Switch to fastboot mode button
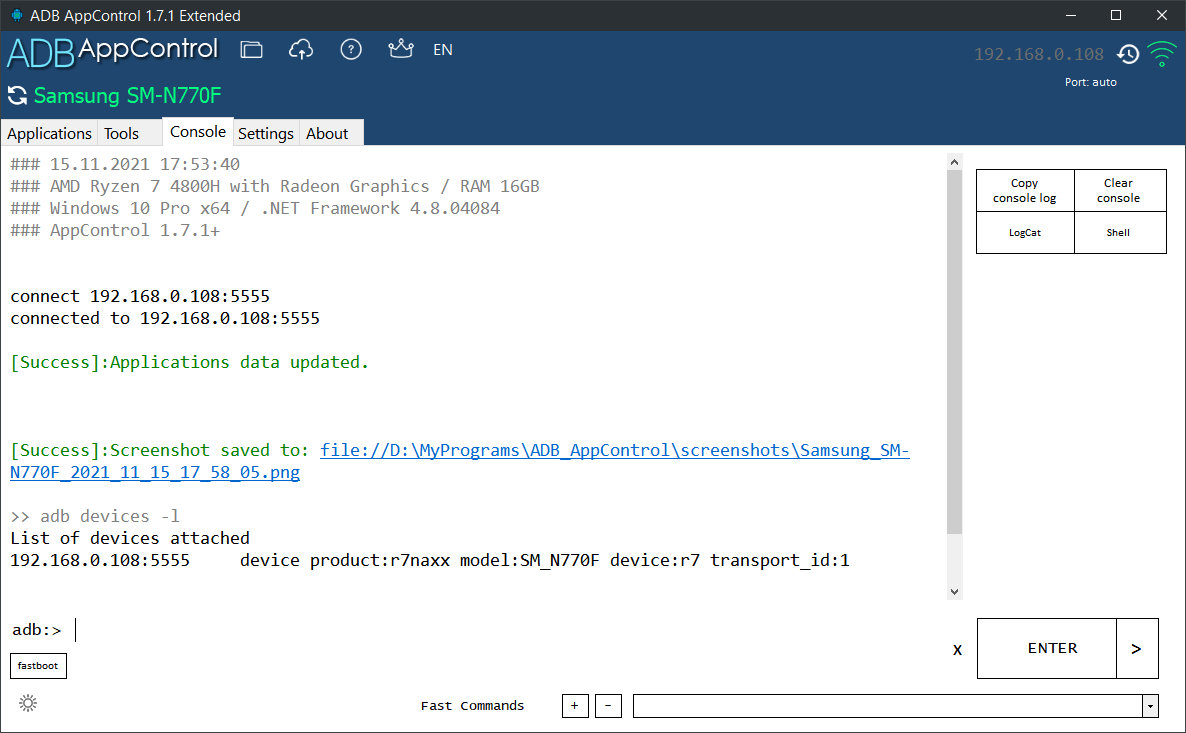 [38, 666]
